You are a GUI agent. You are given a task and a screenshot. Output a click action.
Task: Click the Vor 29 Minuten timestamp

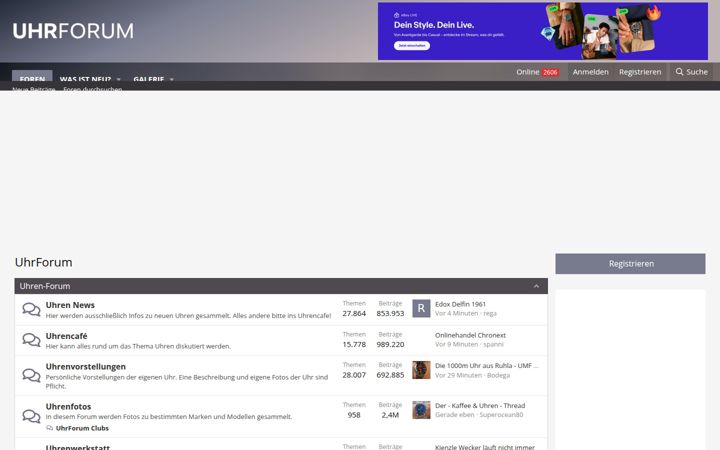(458, 375)
